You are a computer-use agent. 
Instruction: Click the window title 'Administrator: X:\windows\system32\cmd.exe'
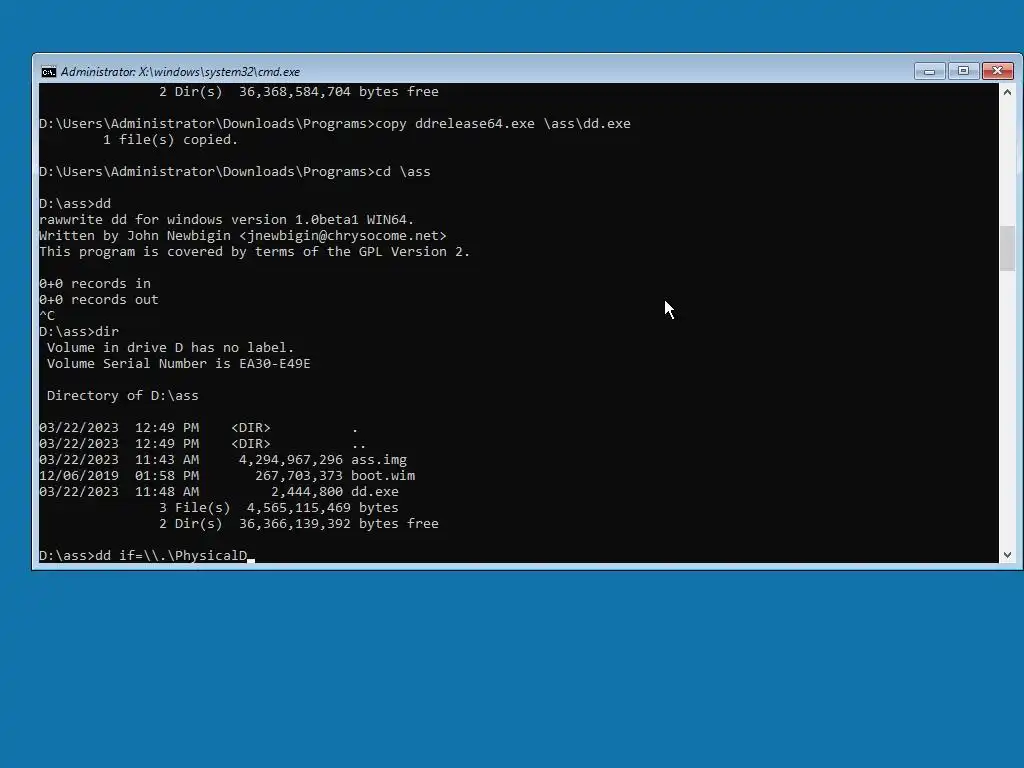[x=180, y=72]
